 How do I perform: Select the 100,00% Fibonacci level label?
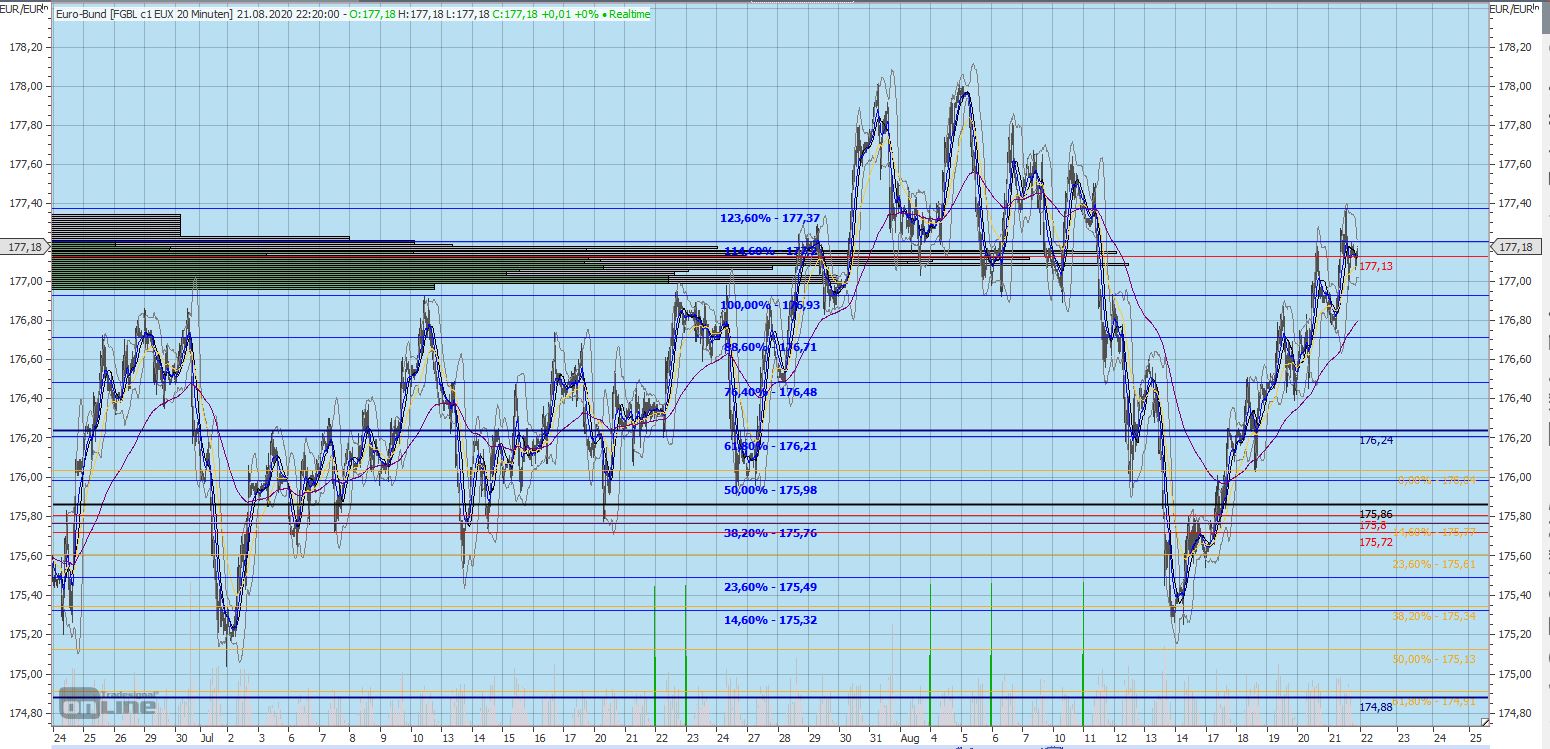tap(769, 305)
